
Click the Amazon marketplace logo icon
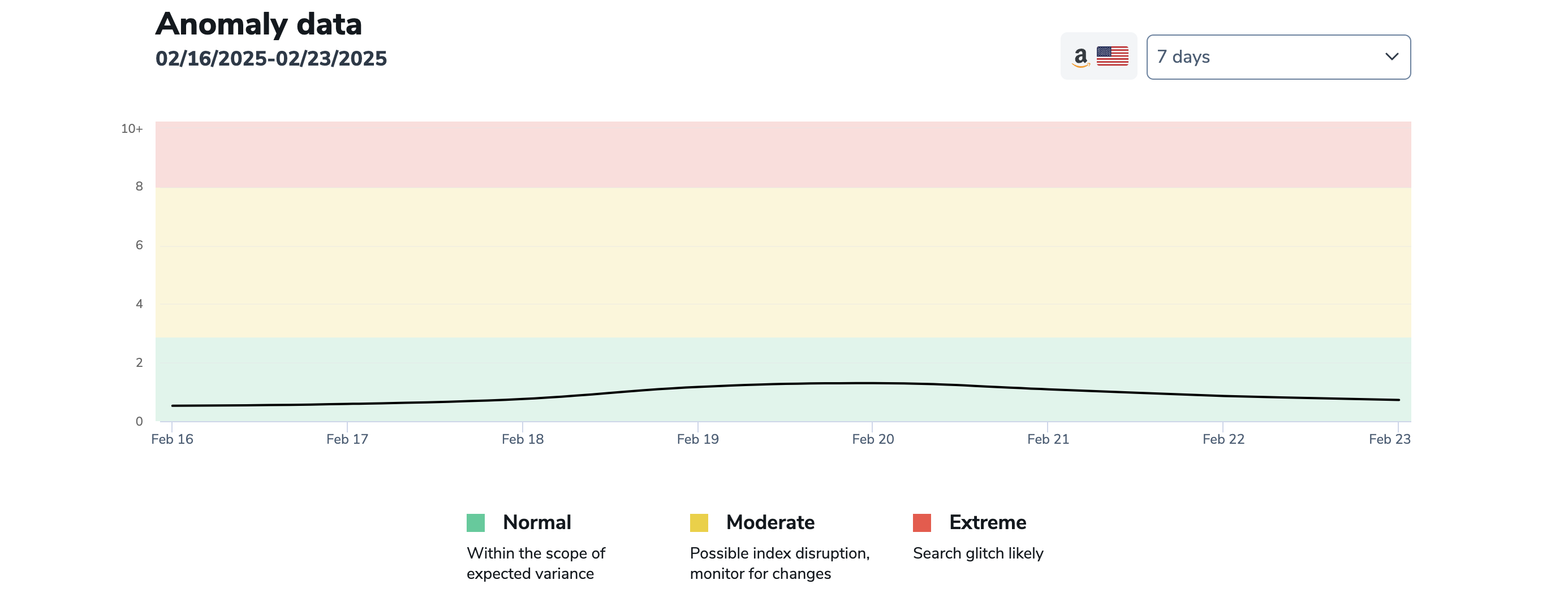(1080, 57)
